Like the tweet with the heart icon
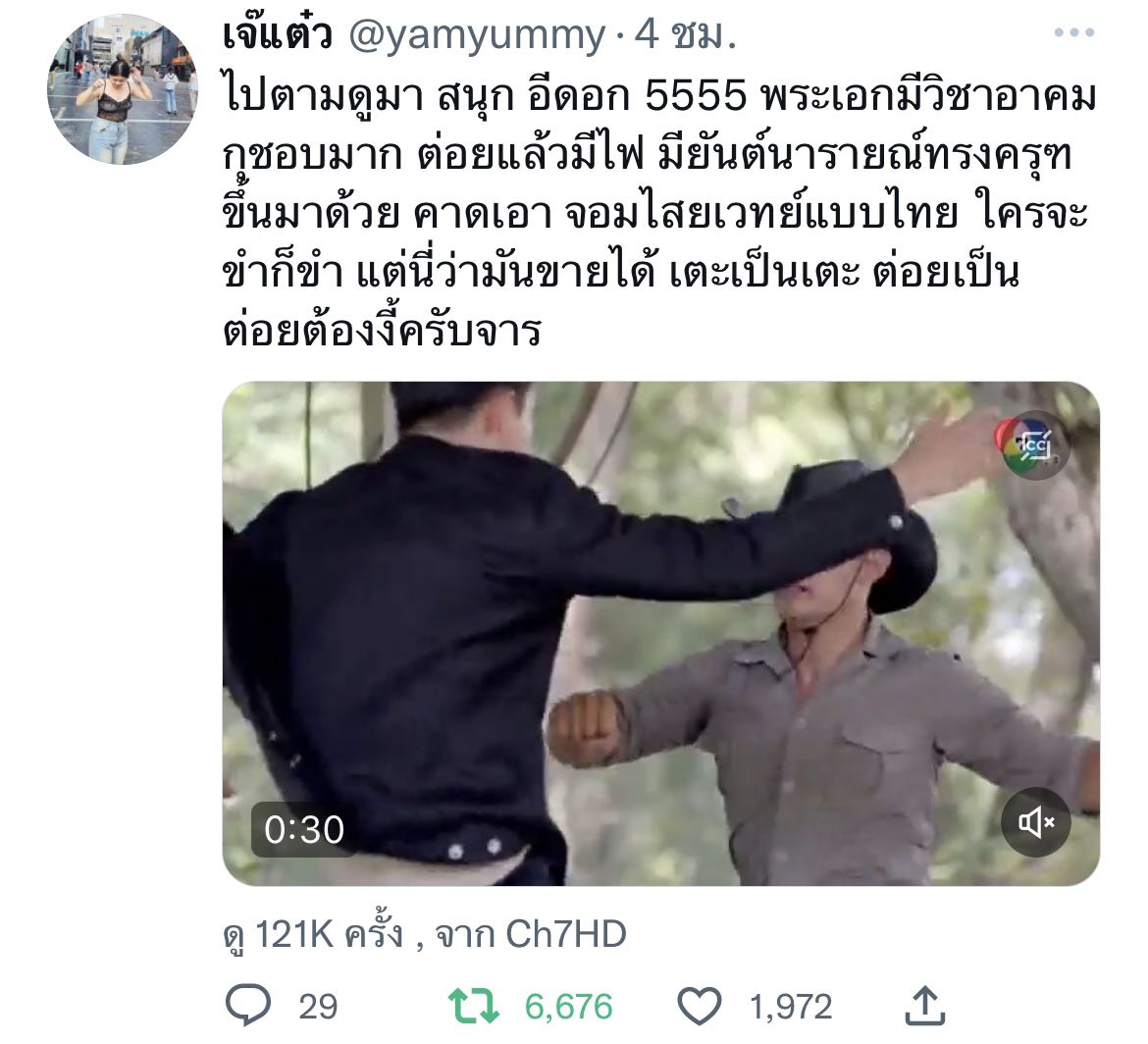This screenshot has width=1148, height=1044. [700, 1006]
